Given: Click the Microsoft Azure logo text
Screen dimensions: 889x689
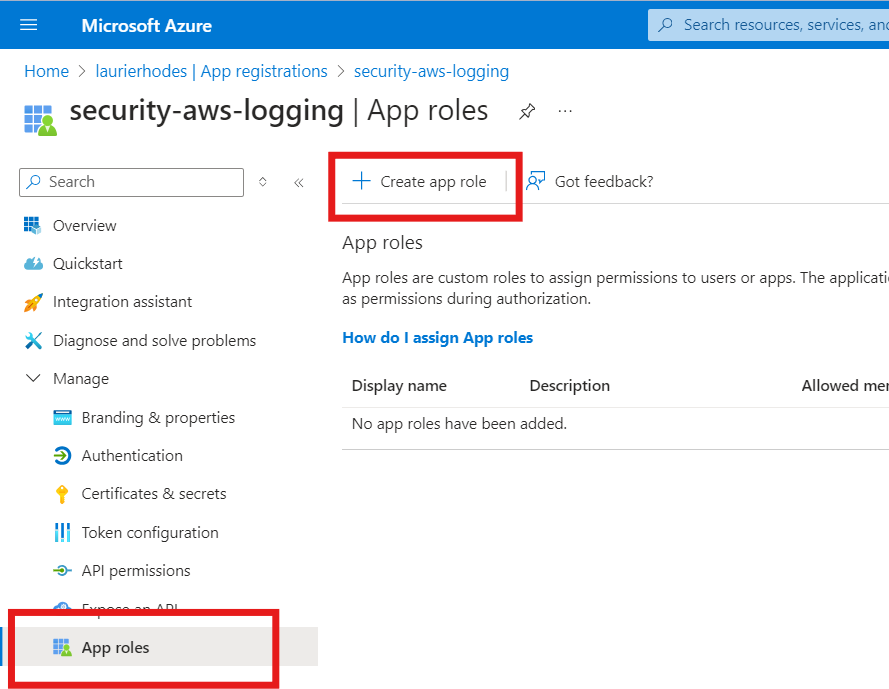Looking at the screenshot, I should pyautogui.click(x=146, y=26).
